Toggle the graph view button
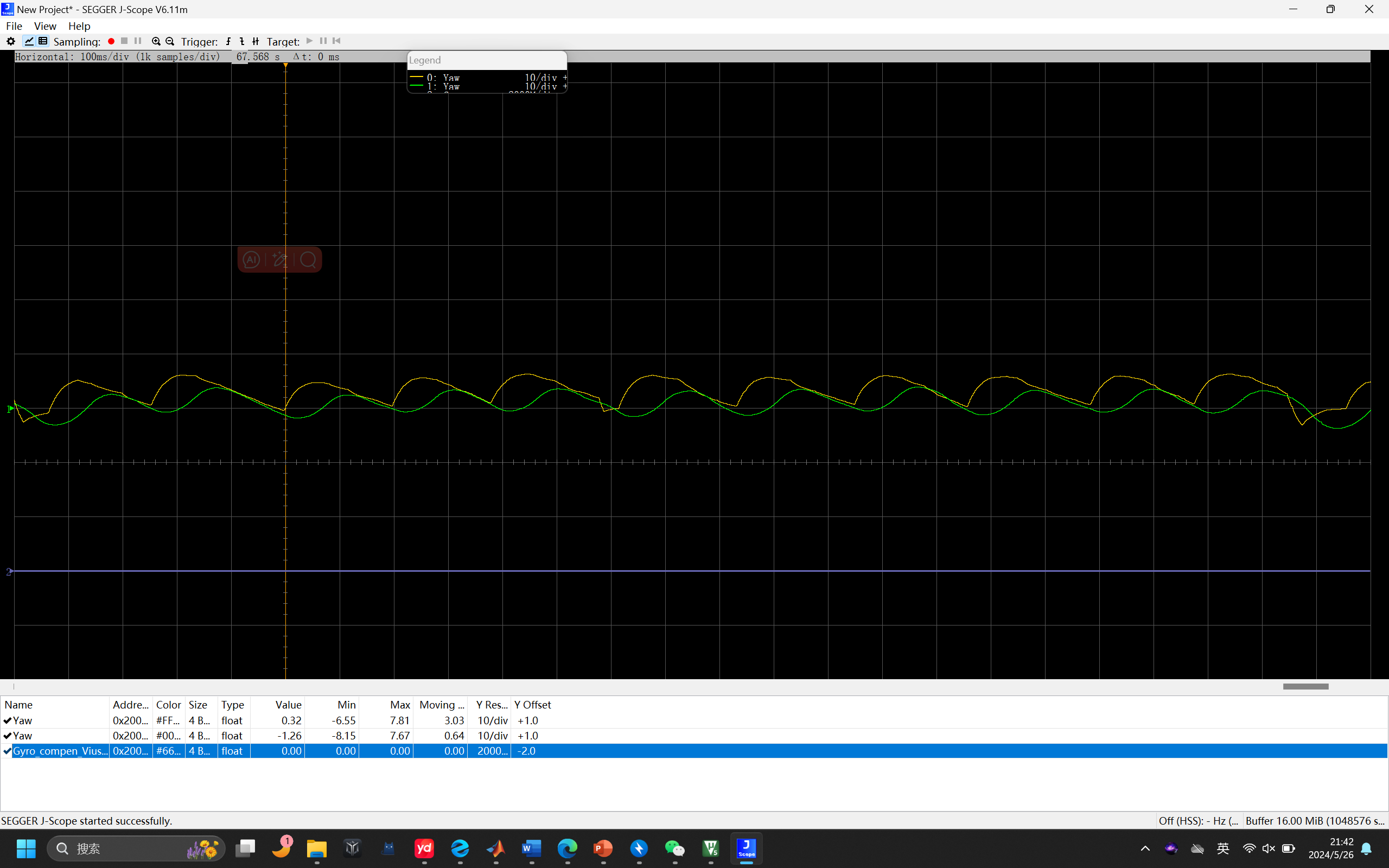Image resolution: width=1389 pixels, height=868 pixels. (29, 41)
